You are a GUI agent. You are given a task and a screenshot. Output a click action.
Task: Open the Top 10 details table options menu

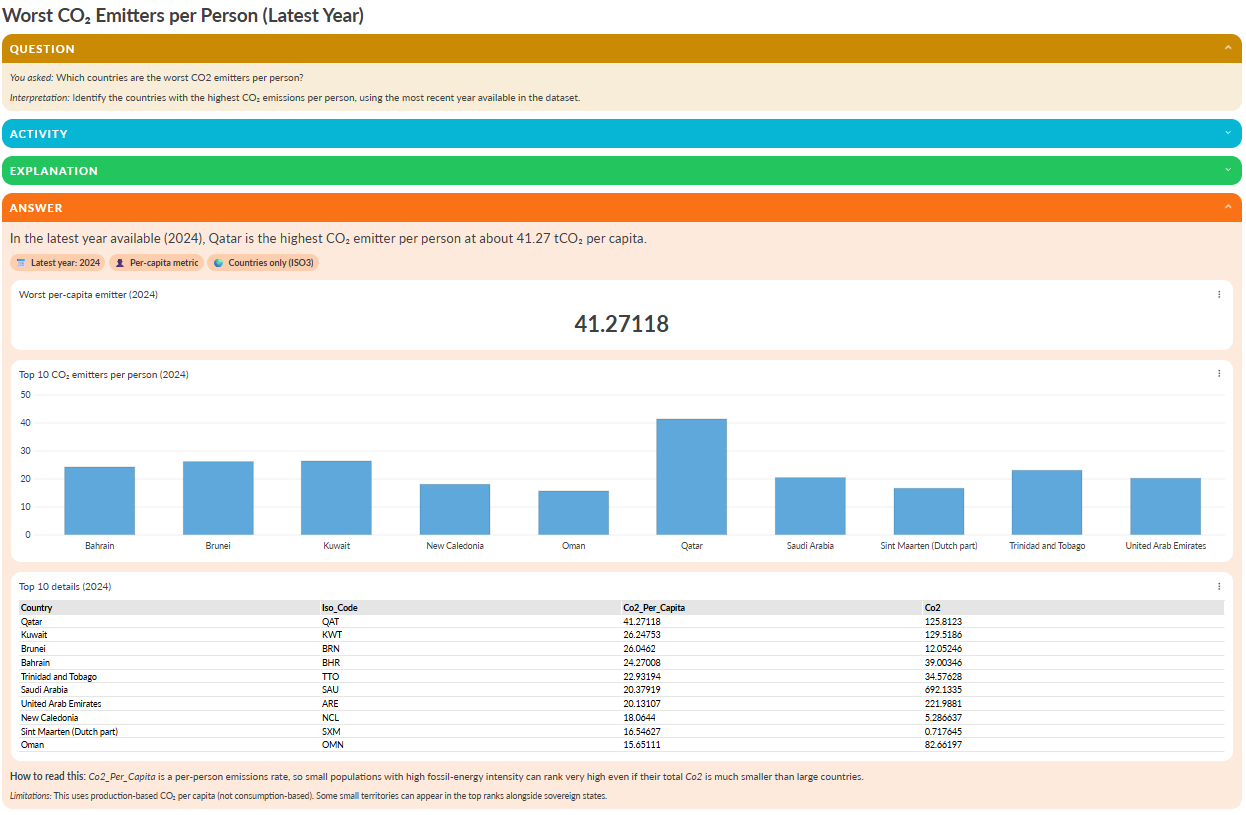click(x=1219, y=586)
